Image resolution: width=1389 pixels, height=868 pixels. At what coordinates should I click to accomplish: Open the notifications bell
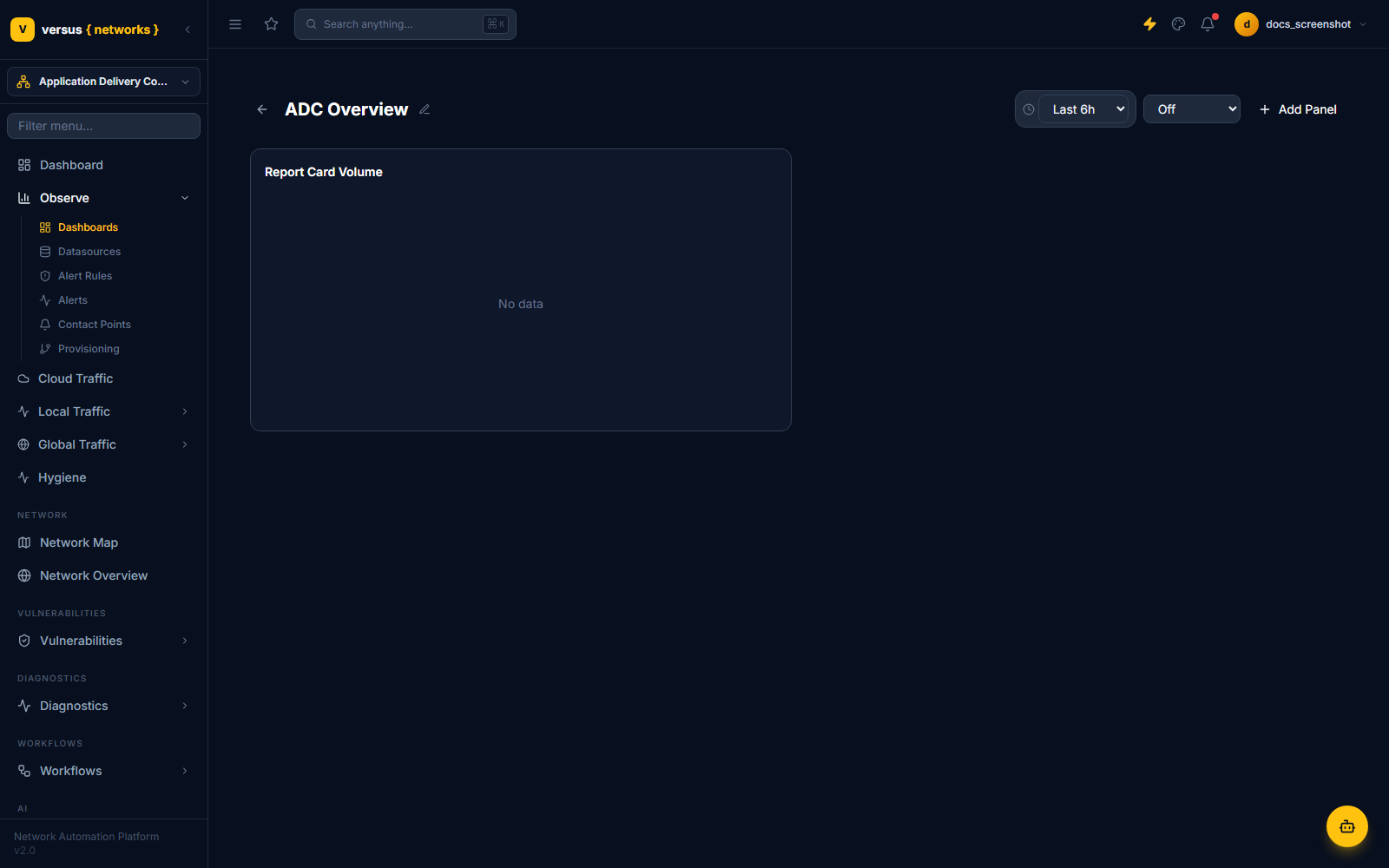[x=1208, y=24]
